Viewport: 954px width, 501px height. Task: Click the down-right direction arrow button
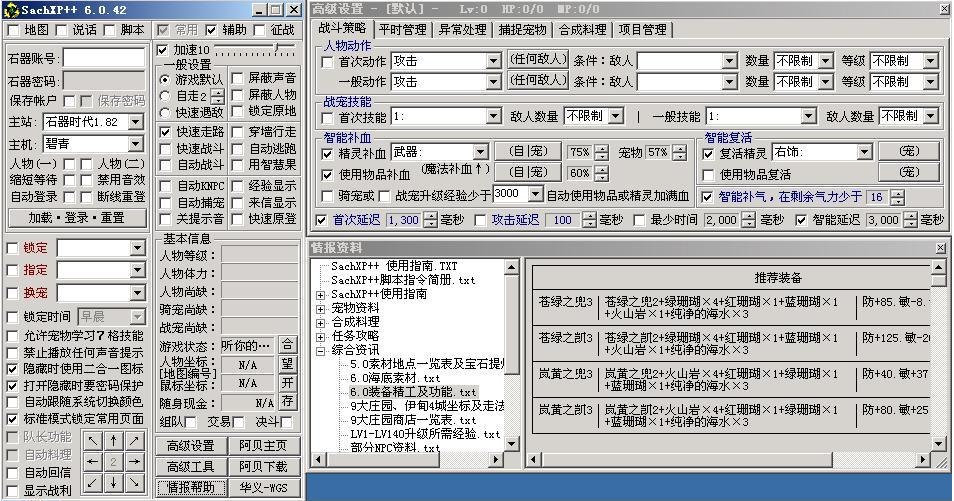click(134, 482)
